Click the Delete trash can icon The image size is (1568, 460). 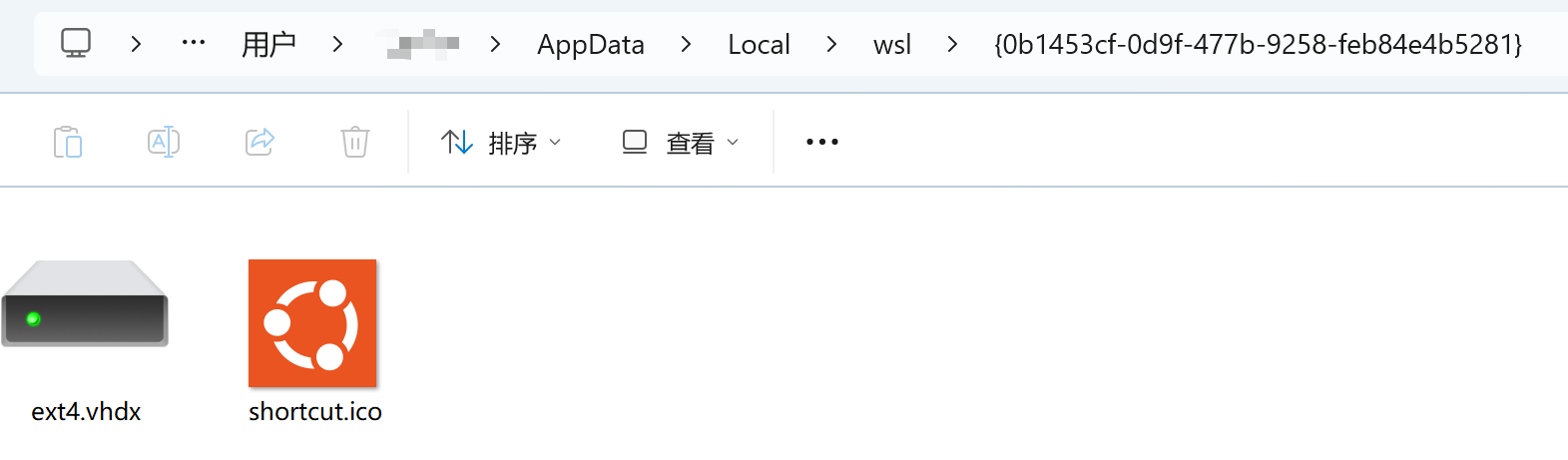(x=355, y=142)
